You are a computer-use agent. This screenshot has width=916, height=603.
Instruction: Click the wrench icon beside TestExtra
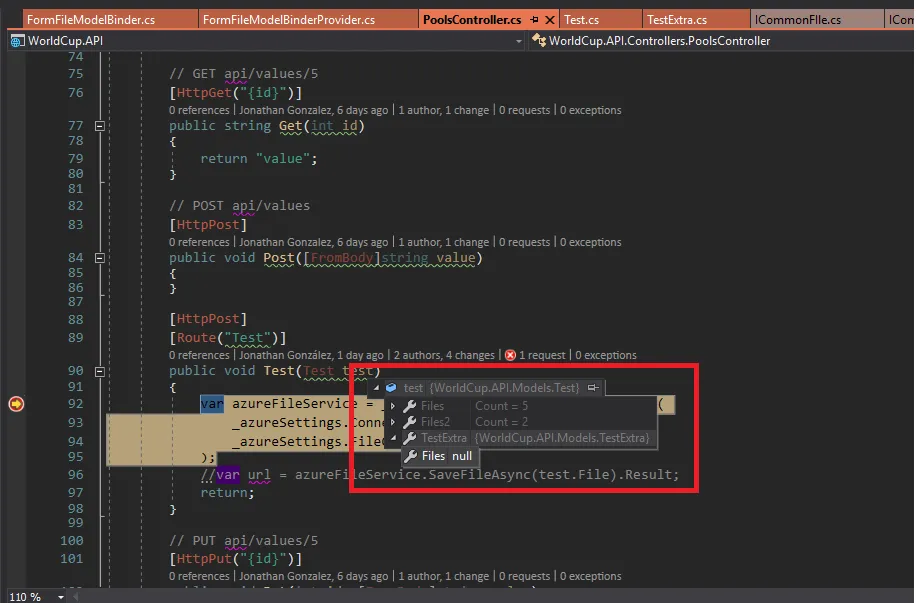[x=410, y=438]
